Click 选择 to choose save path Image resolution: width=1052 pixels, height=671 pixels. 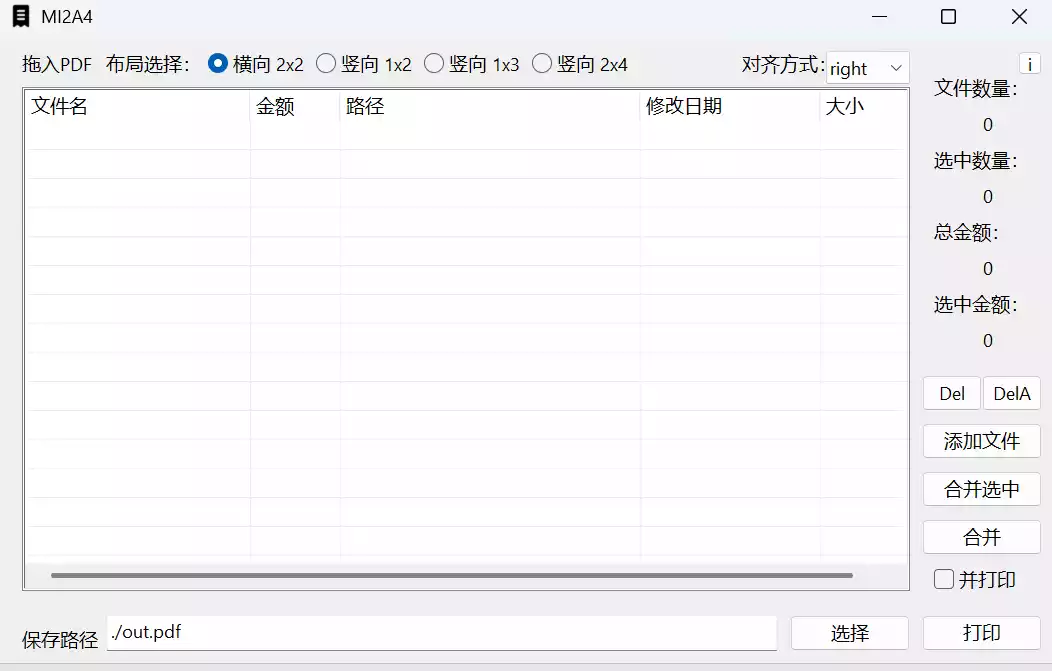point(849,632)
